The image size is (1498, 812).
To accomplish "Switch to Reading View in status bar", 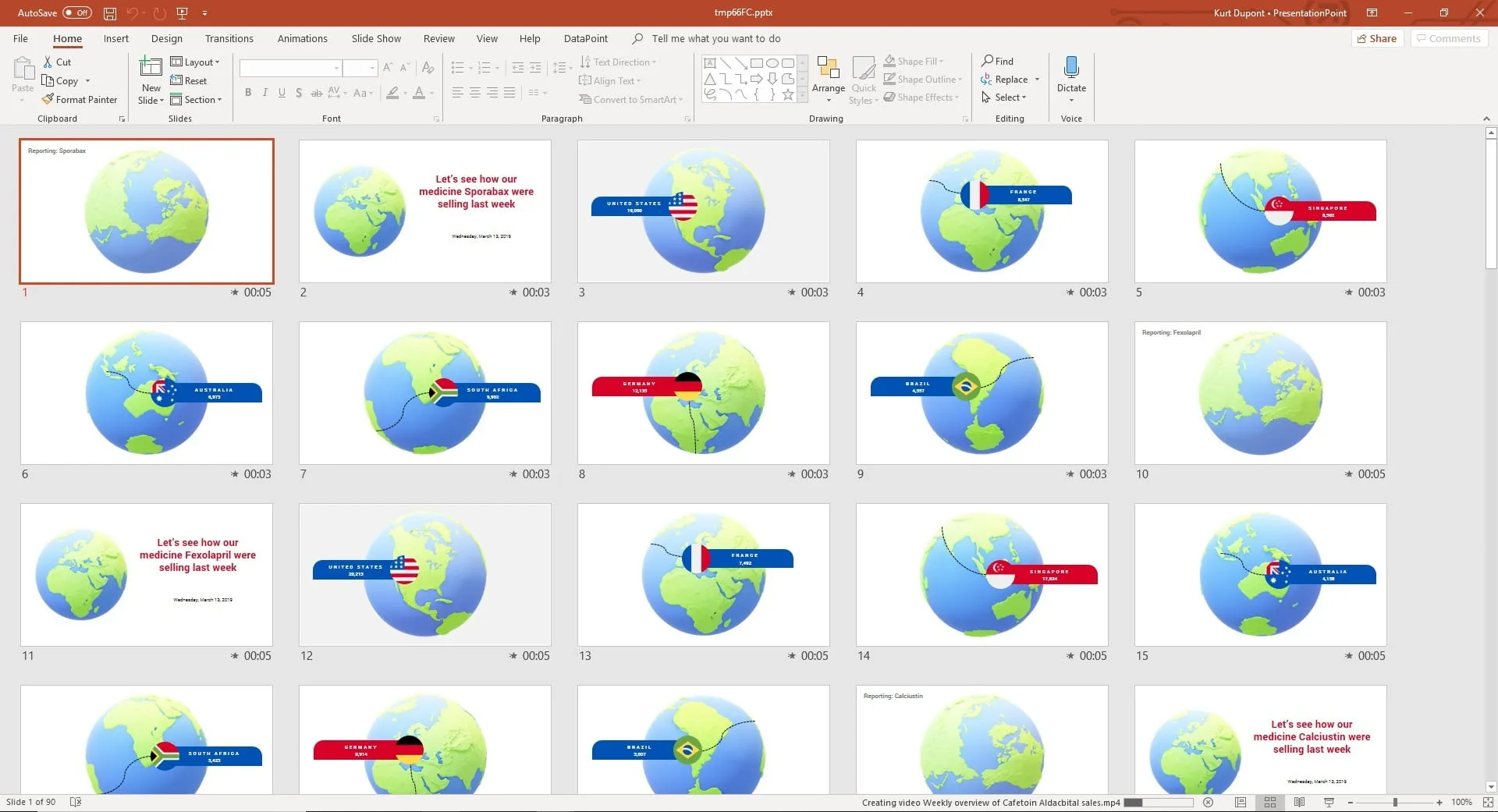I will 1299,802.
